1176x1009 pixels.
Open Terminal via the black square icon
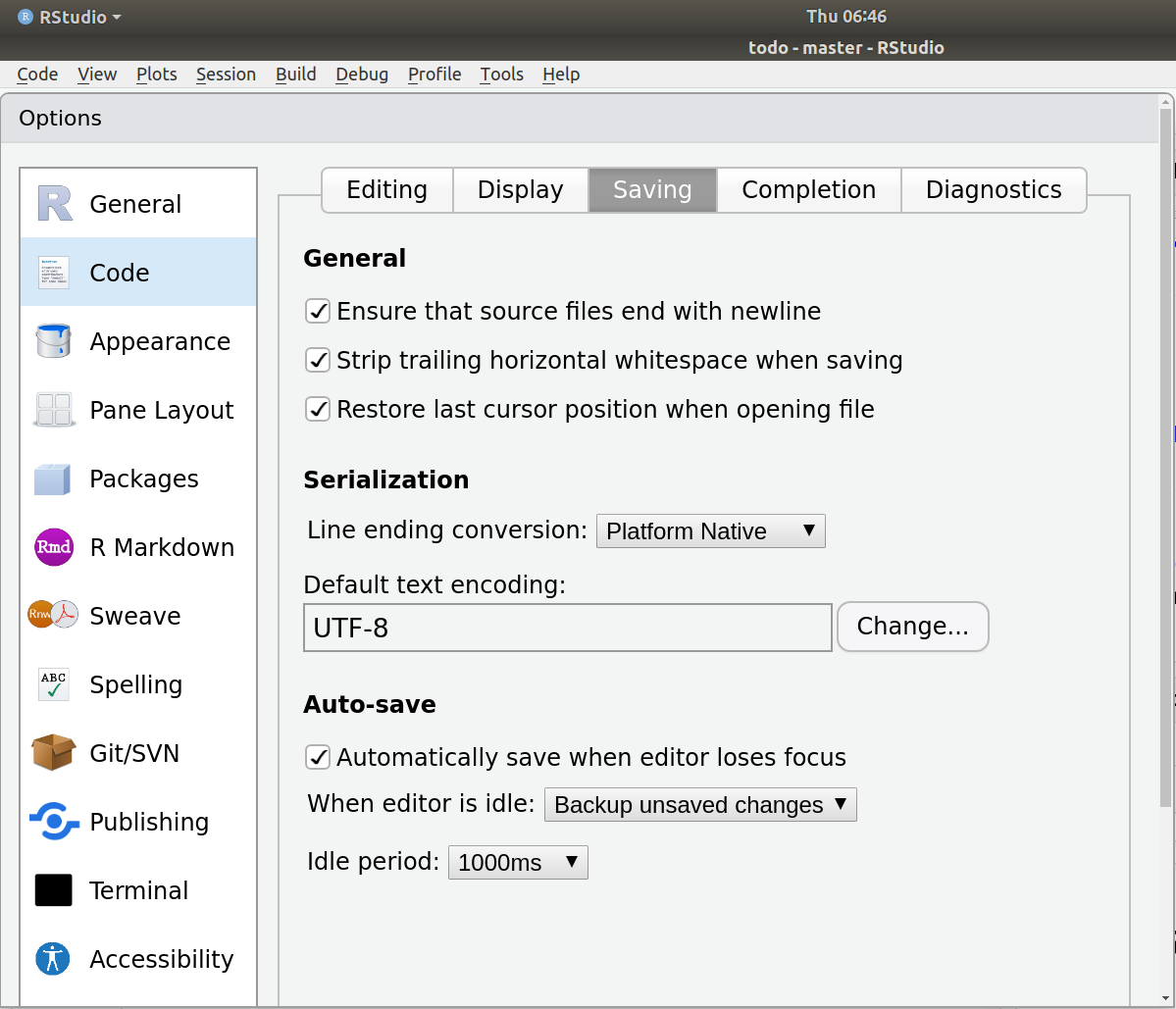click(x=53, y=890)
